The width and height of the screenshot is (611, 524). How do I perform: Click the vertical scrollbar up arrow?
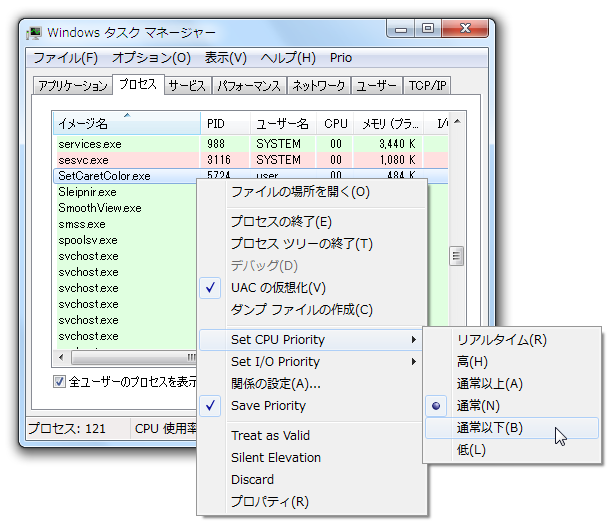457,121
